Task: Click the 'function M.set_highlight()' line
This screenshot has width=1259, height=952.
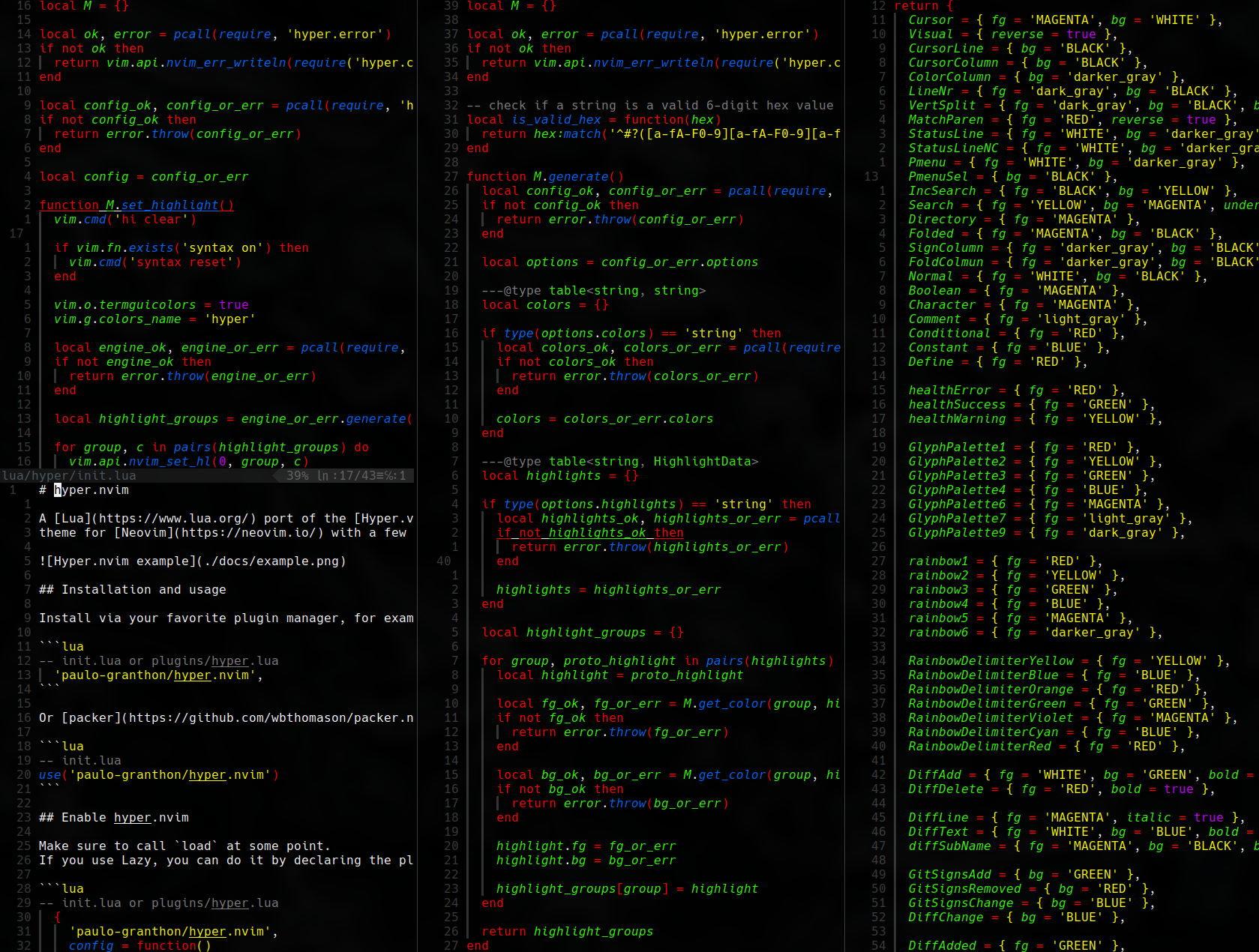Action: pos(136,205)
